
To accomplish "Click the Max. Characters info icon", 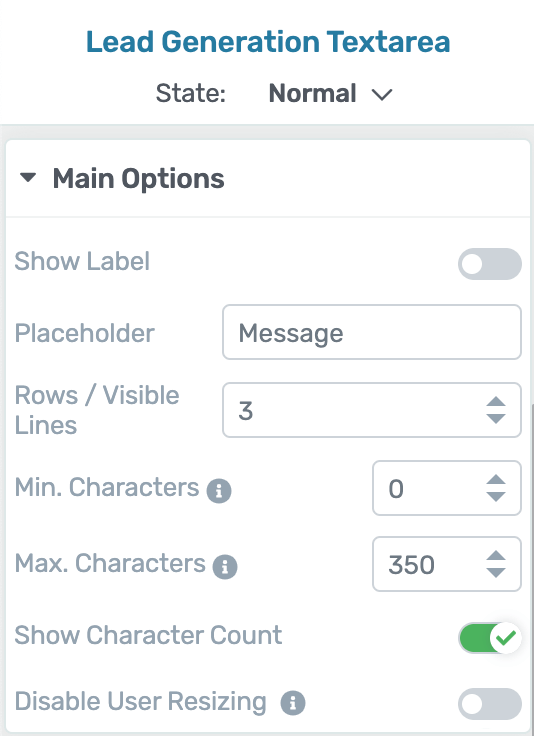I will click(225, 567).
